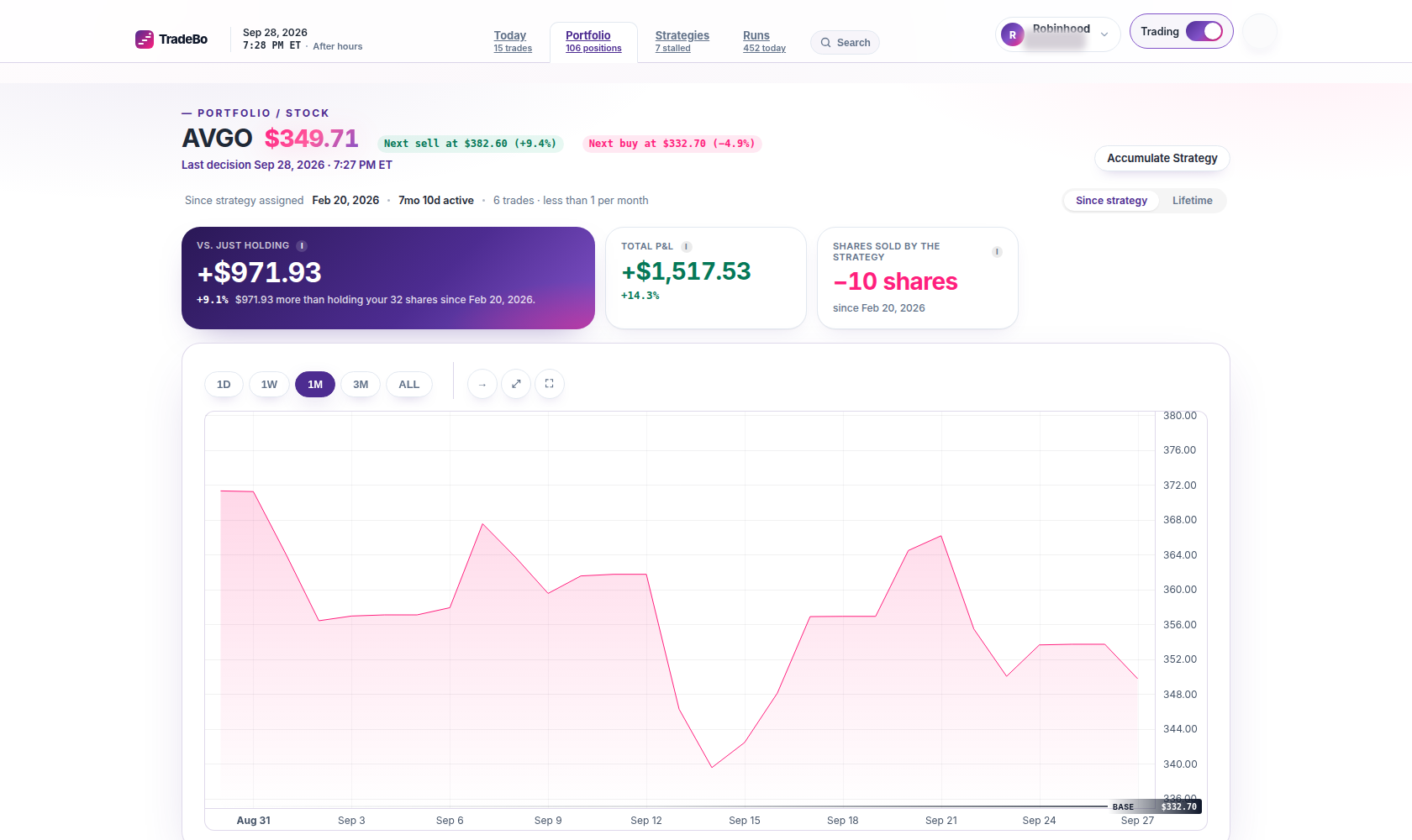The width and height of the screenshot is (1412, 840).
Task: Select the 1M chart range
Action: [315, 385]
